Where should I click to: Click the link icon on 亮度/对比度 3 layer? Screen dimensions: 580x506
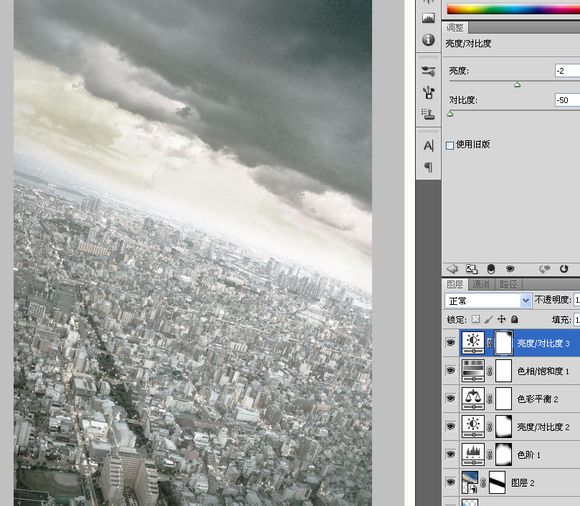tap(489, 343)
